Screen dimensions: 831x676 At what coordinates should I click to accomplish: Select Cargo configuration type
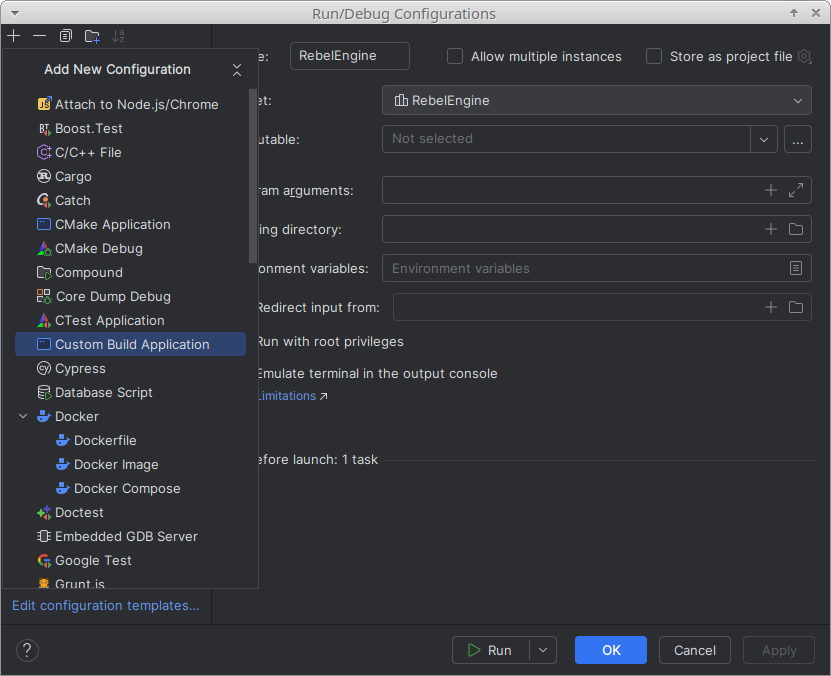(130, 176)
